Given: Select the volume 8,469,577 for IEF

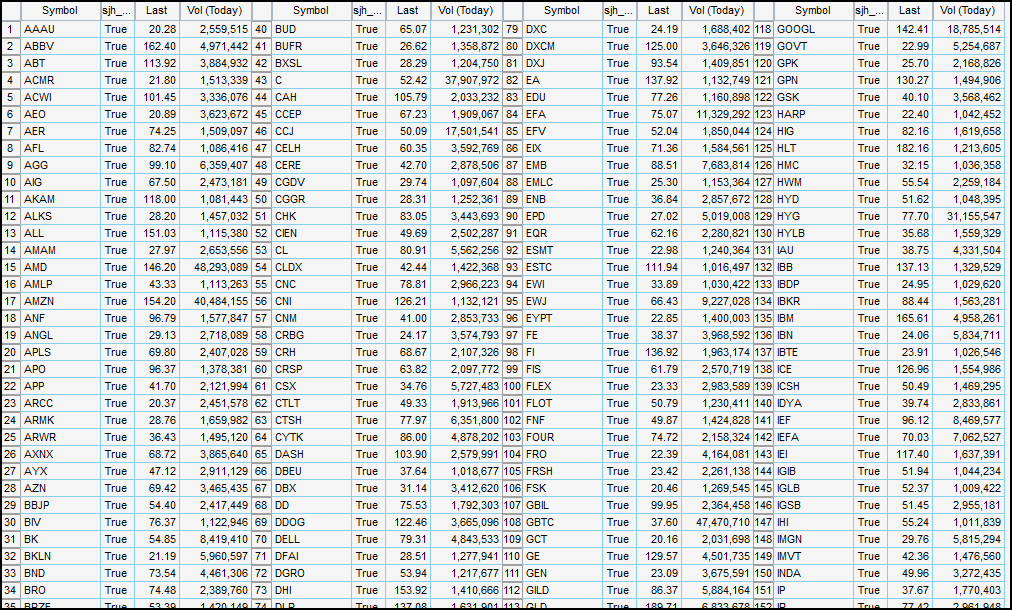Looking at the screenshot, I should [967, 420].
